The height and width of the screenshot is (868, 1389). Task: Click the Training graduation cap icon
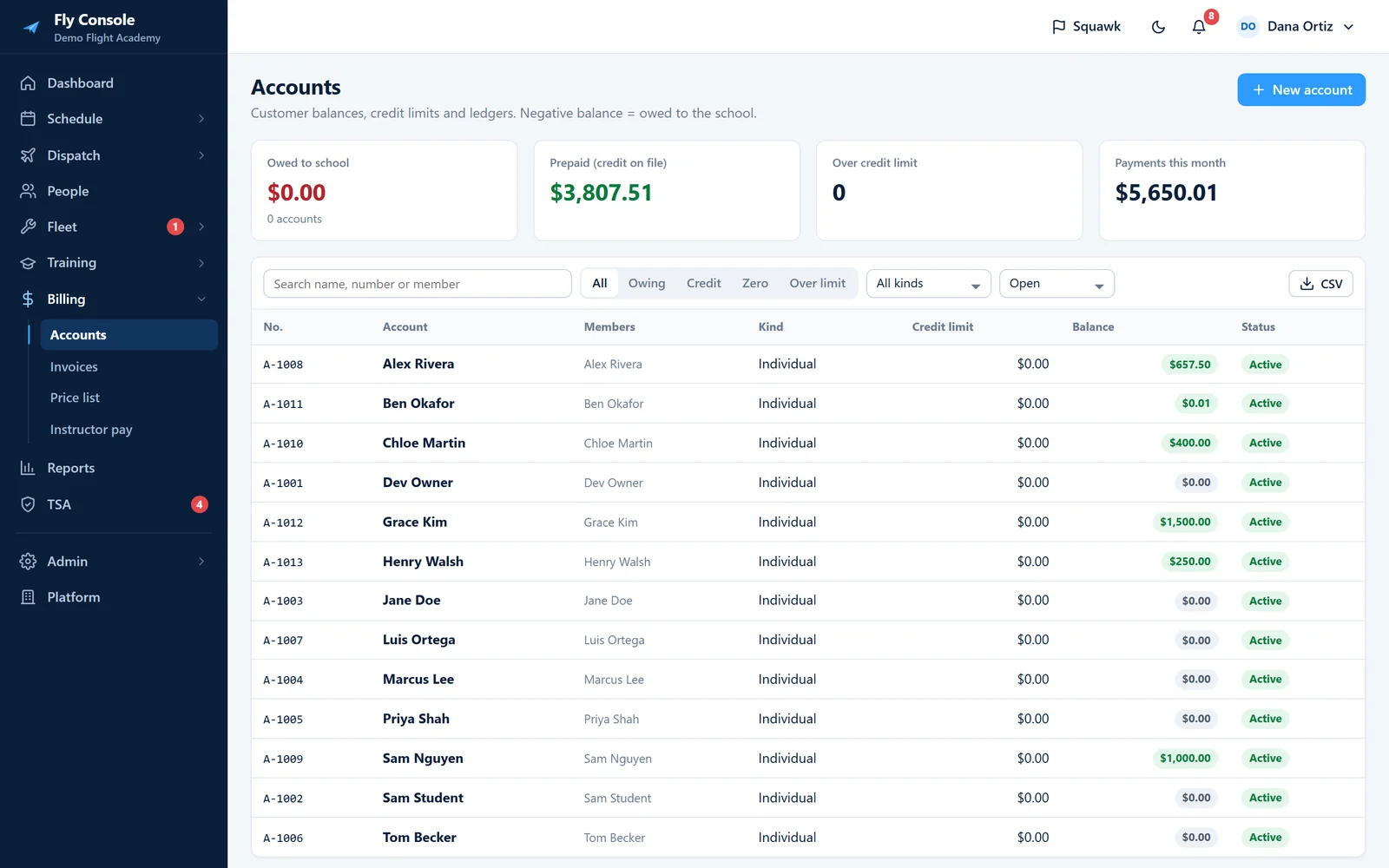tap(28, 263)
